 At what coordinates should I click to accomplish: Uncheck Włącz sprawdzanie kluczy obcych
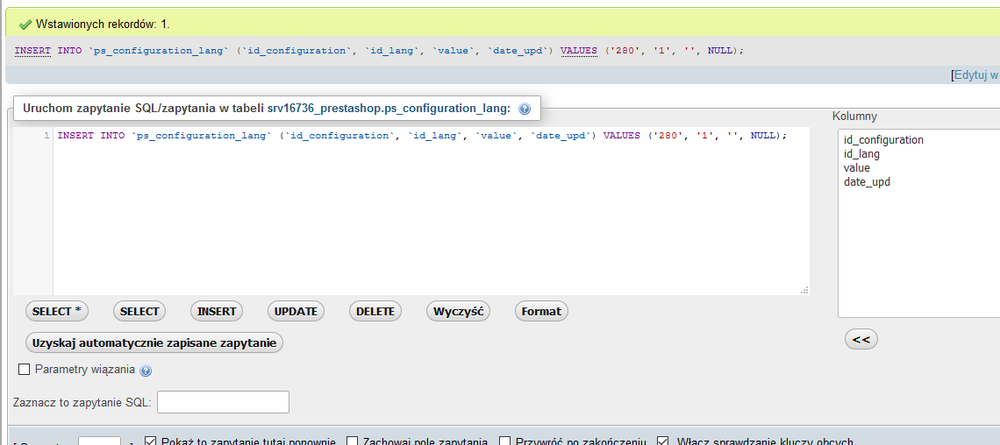pyautogui.click(x=663, y=441)
